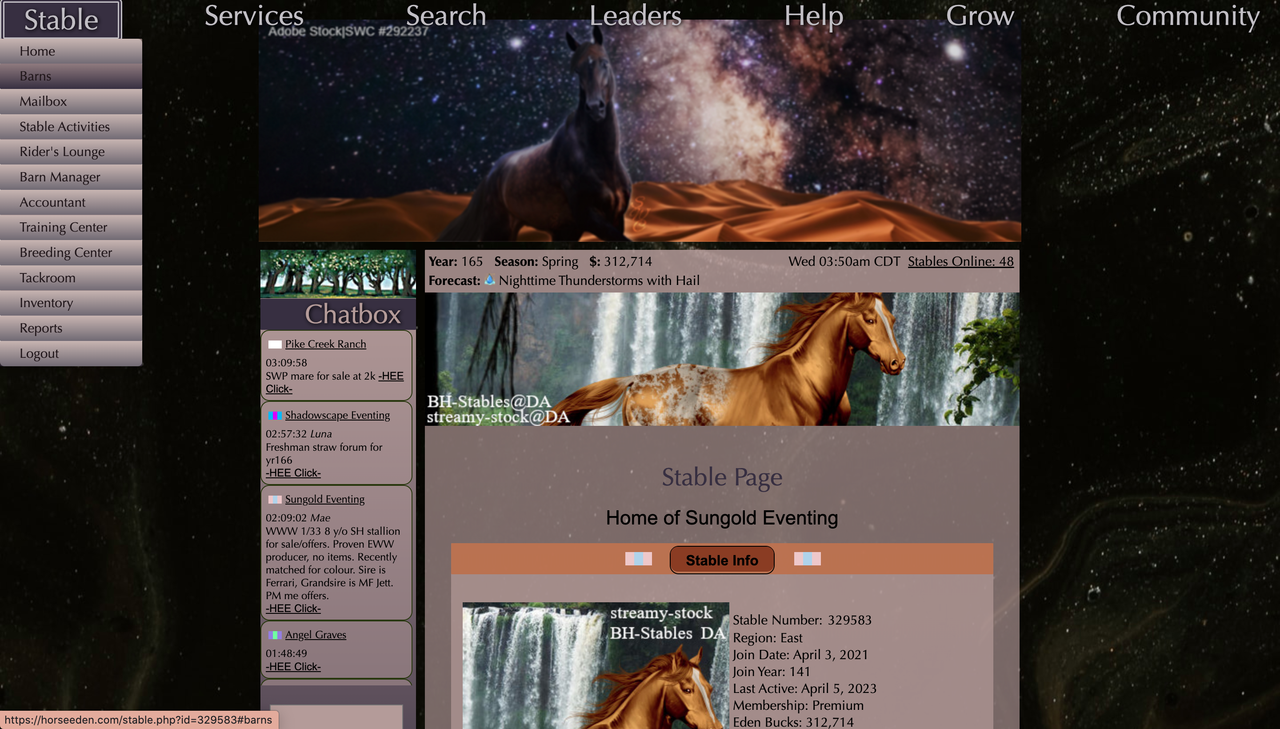Click Pike Creek Ranch's stable flag icon

(x=274, y=343)
